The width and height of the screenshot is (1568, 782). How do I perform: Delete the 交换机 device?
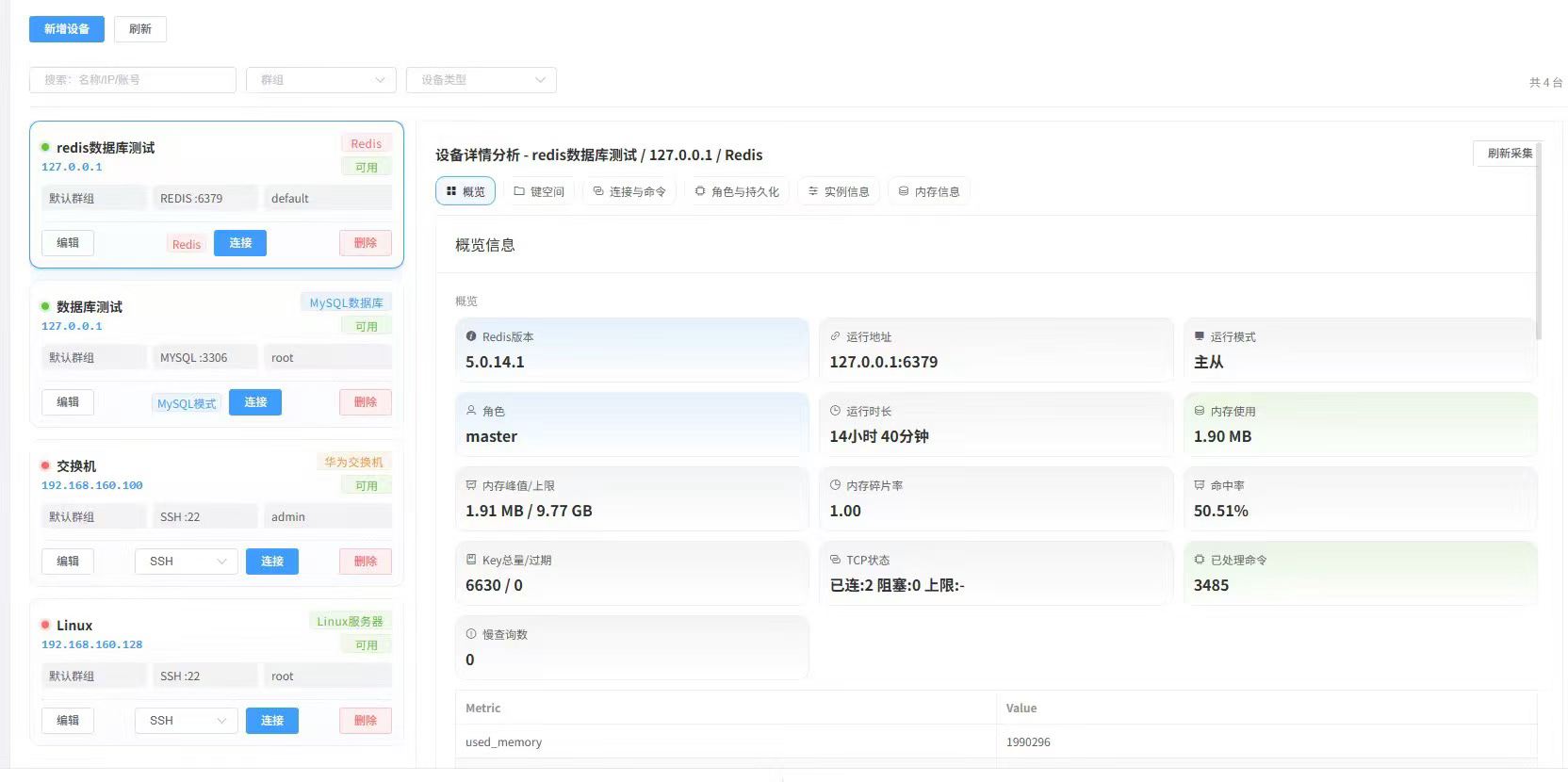[366, 562]
